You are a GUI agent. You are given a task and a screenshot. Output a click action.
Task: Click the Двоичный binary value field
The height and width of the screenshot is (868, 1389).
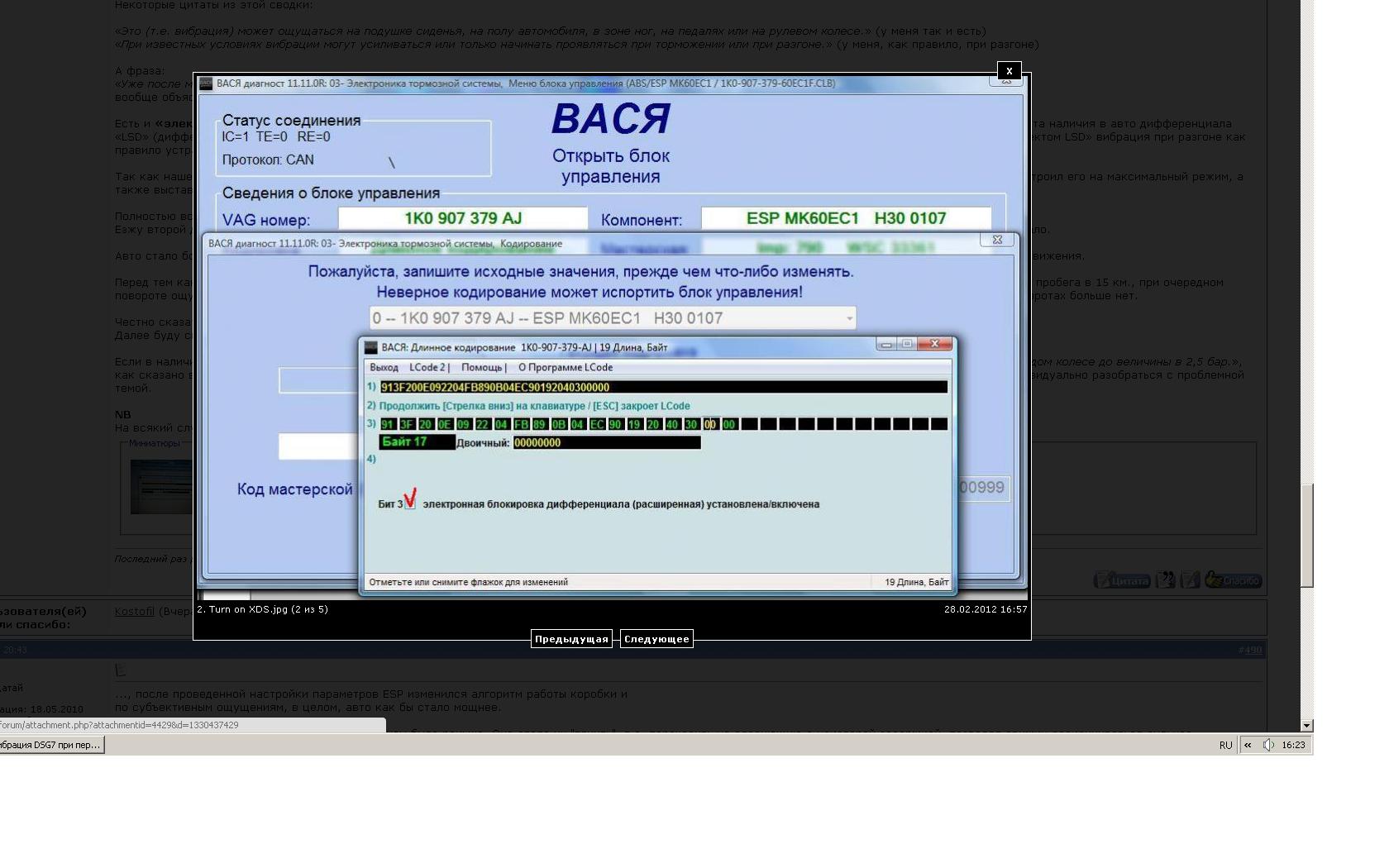[607, 442]
